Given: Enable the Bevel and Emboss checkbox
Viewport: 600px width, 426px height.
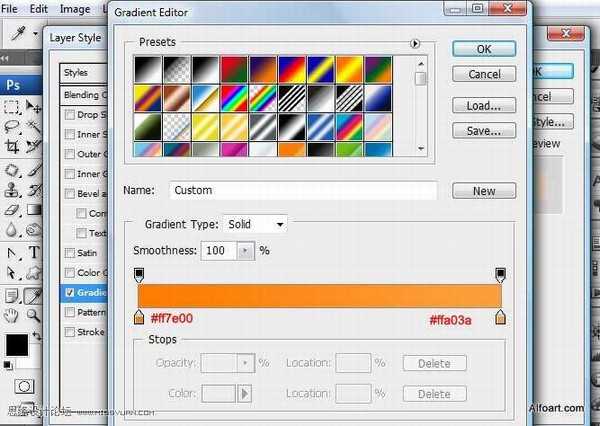Looking at the screenshot, I should pos(70,194).
